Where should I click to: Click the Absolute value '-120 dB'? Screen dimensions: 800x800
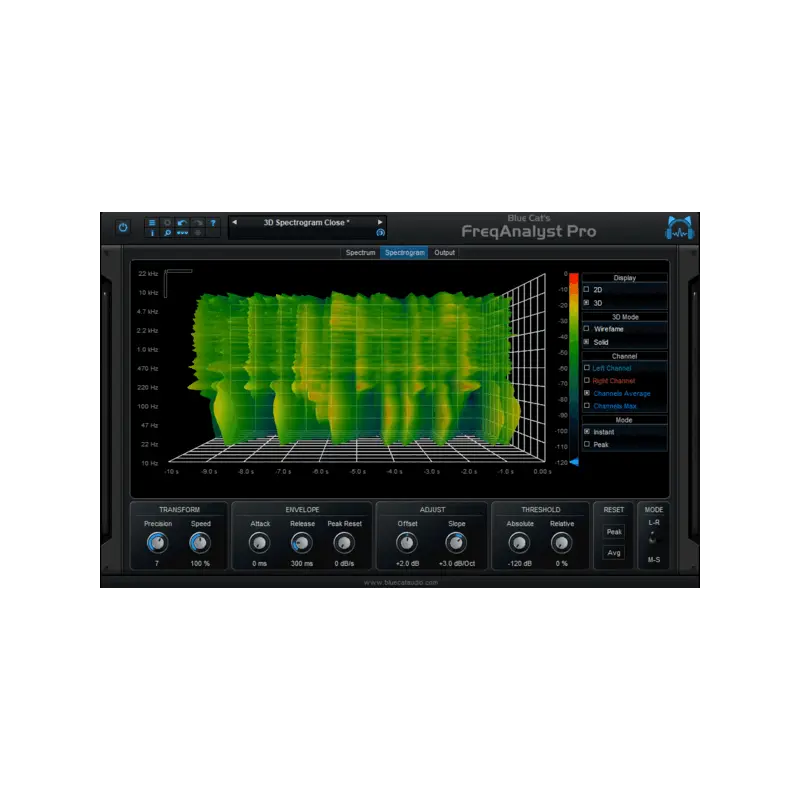[x=519, y=563]
